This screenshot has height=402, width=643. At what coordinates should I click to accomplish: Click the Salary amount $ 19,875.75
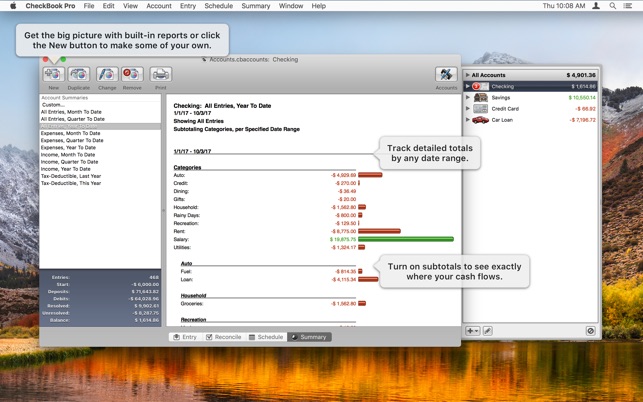(343, 239)
